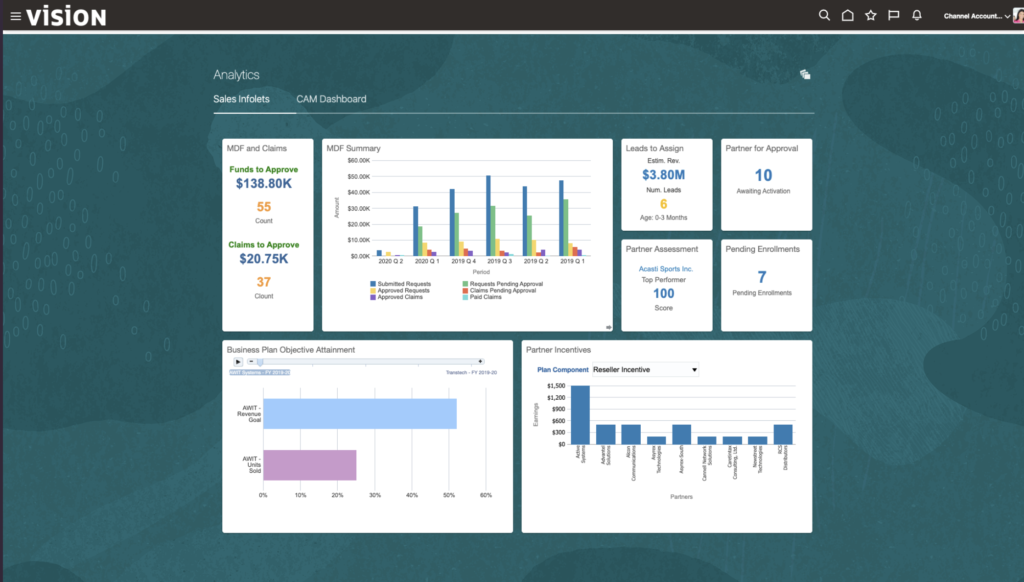Click the announcements flag icon
The width and height of the screenshot is (1024, 582).
click(x=893, y=15)
